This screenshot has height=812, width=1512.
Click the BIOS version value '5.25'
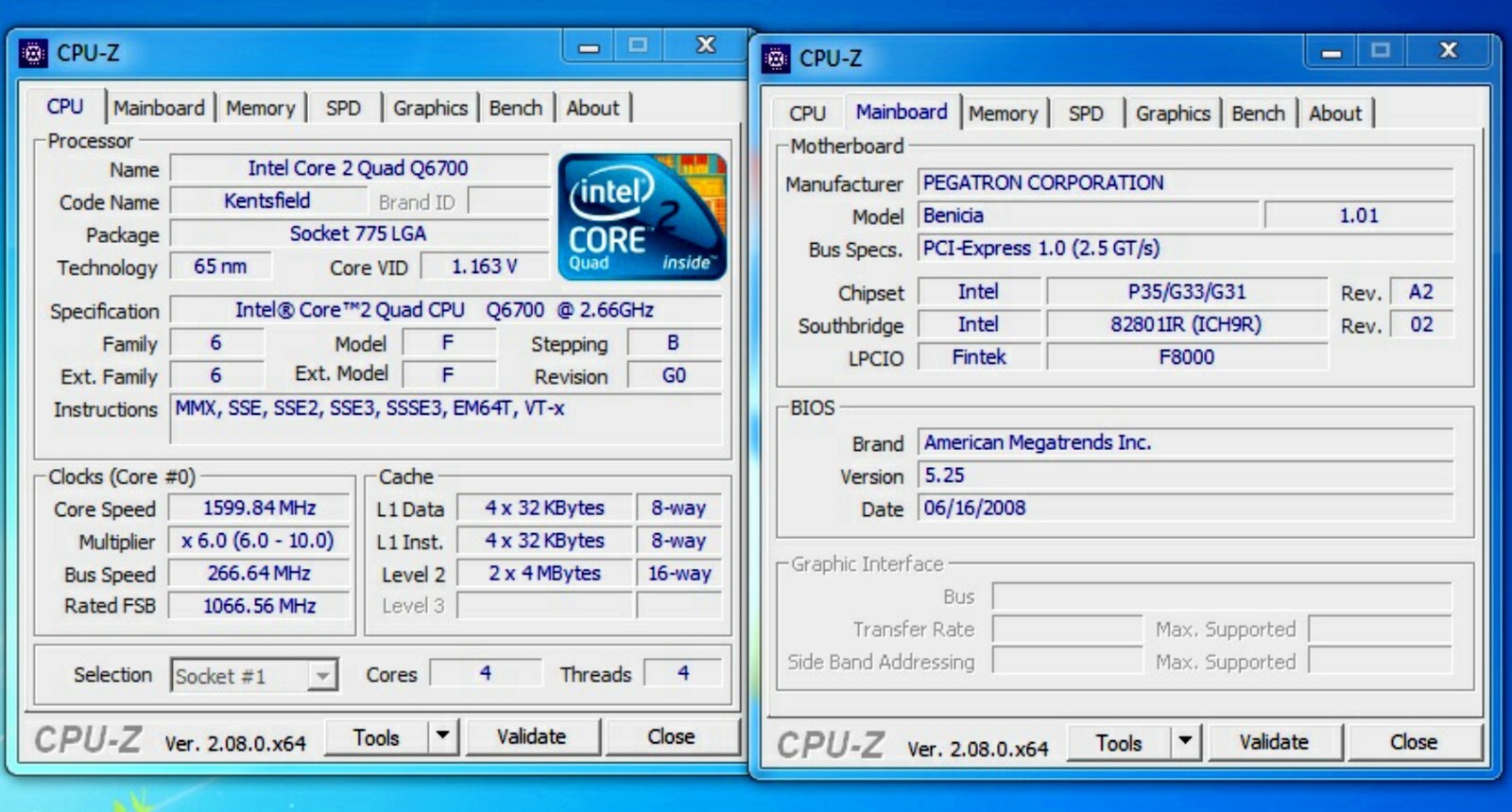pyautogui.click(x=1185, y=475)
